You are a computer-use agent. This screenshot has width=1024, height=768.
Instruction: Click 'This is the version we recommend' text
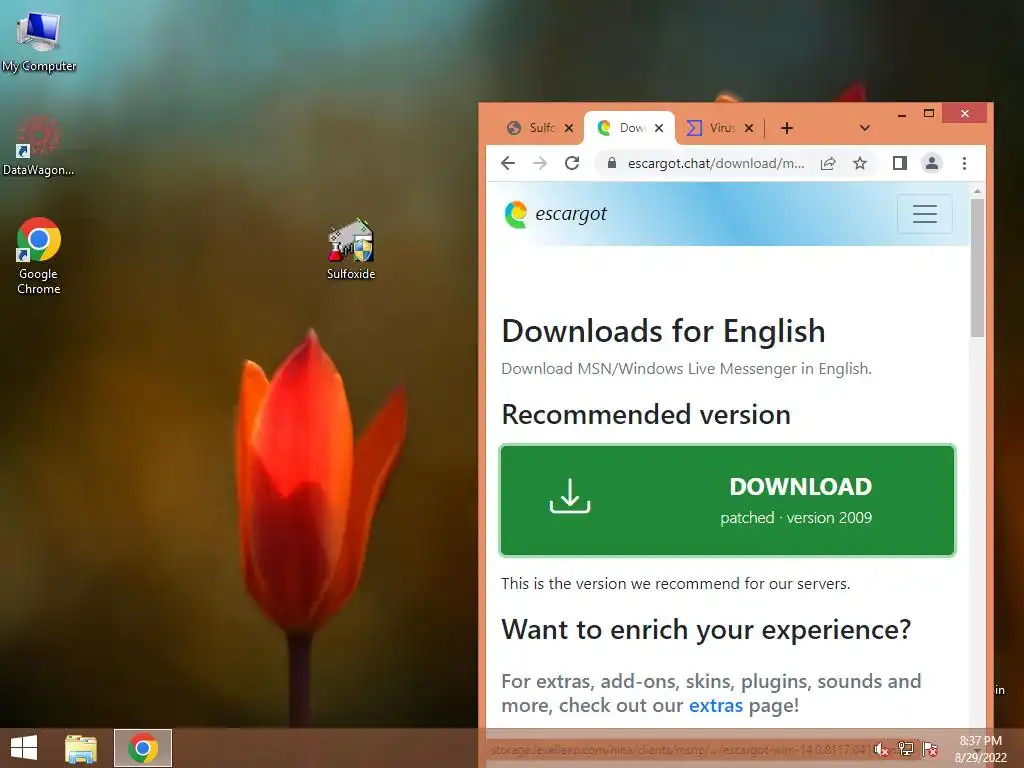pos(675,583)
